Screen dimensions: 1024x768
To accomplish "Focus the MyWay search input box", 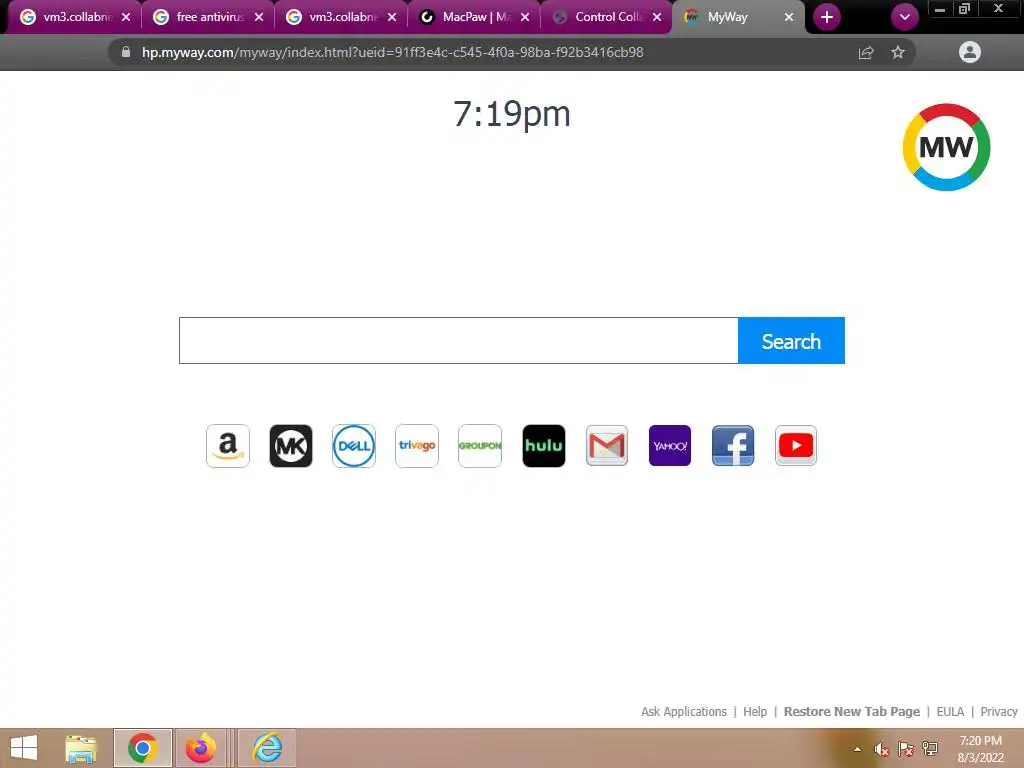I will 458,341.
